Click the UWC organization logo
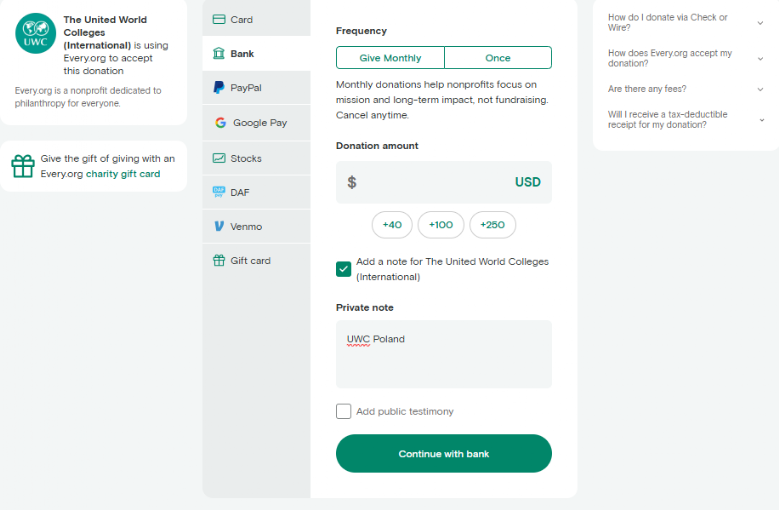 point(35,33)
